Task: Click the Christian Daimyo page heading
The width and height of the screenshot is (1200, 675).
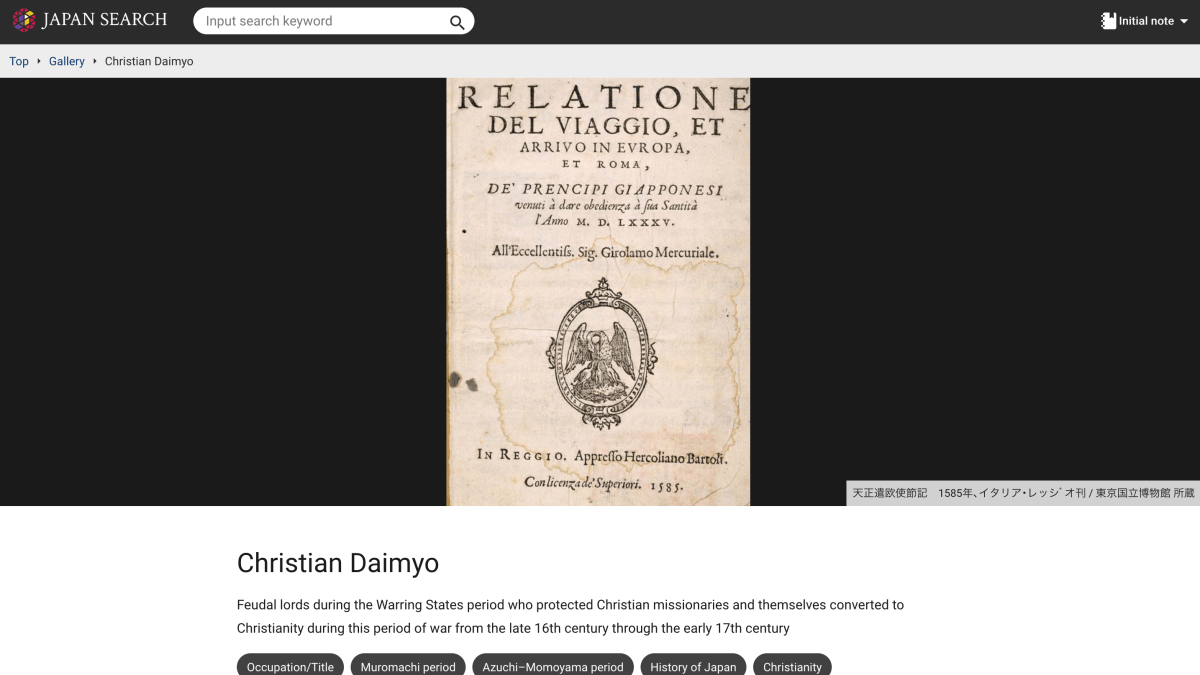Action: [337, 563]
